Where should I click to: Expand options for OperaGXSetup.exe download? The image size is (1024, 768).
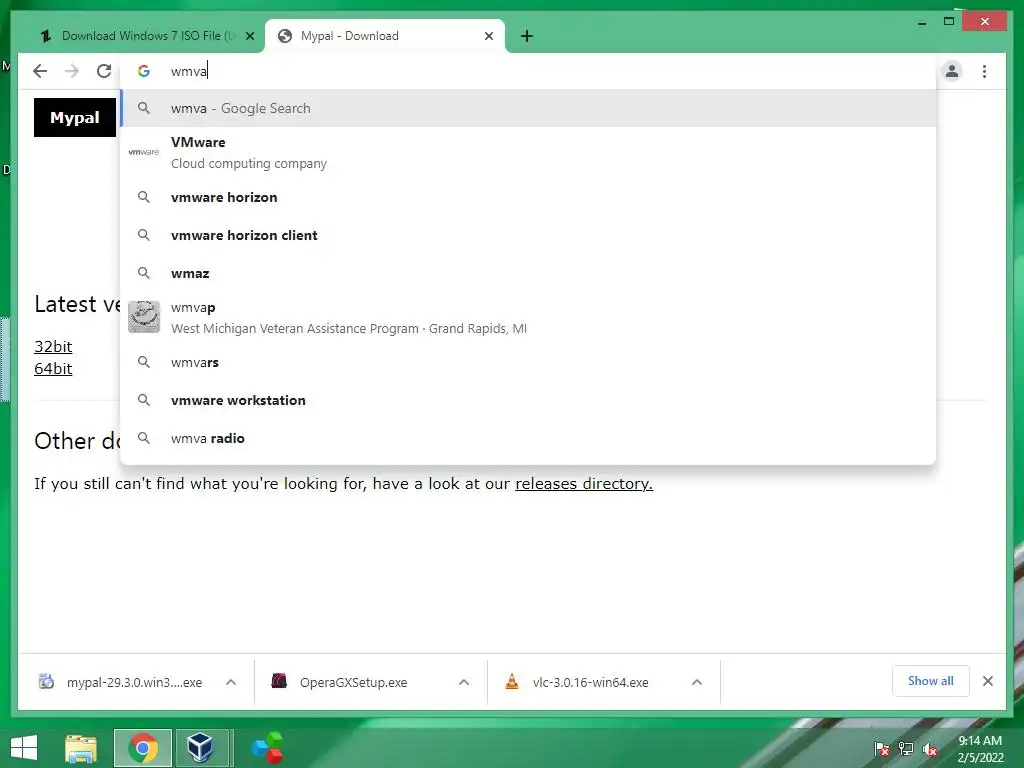[x=464, y=682]
